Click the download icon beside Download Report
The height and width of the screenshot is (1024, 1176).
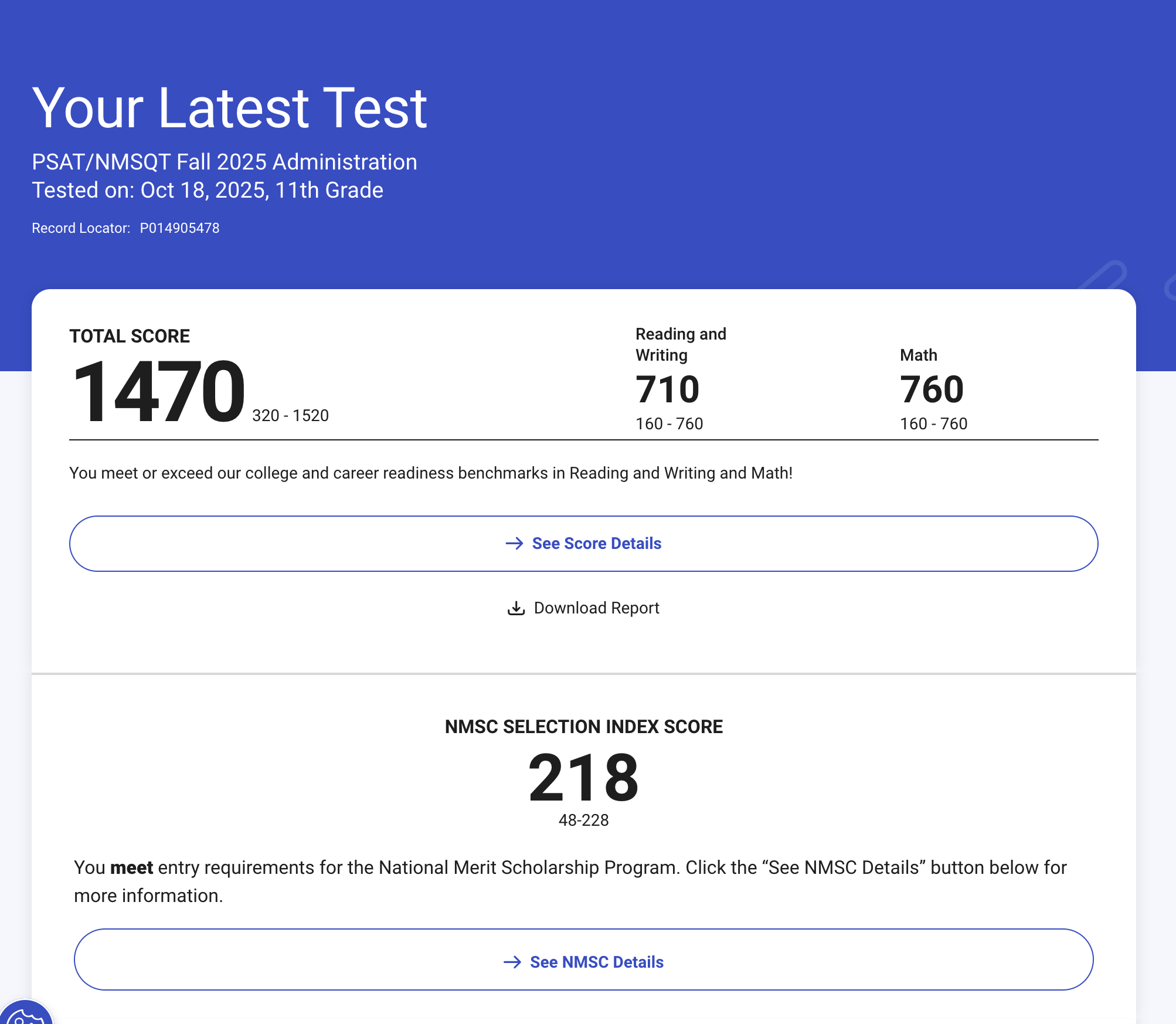(x=516, y=608)
